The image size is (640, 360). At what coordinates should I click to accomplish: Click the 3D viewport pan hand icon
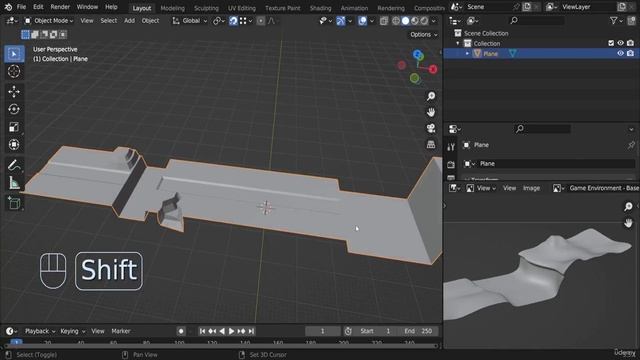click(x=431, y=112)
